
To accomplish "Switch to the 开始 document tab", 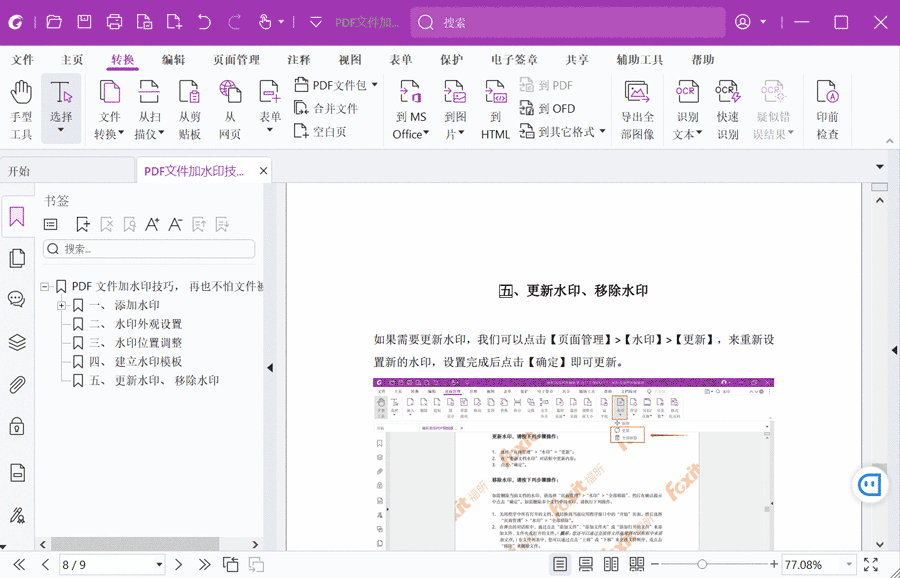I will 67,171.
